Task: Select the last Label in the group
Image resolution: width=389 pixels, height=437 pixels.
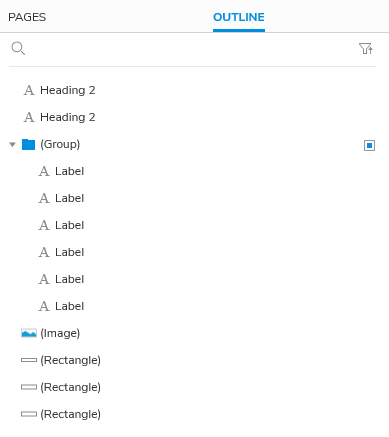Action: 69,306
